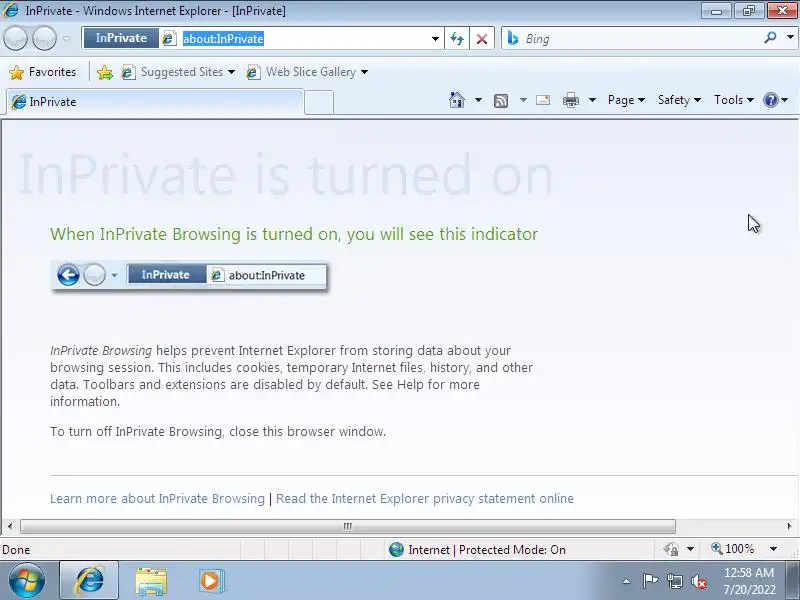
Task: Click the Forward navigation button
Action: [44, 38]
